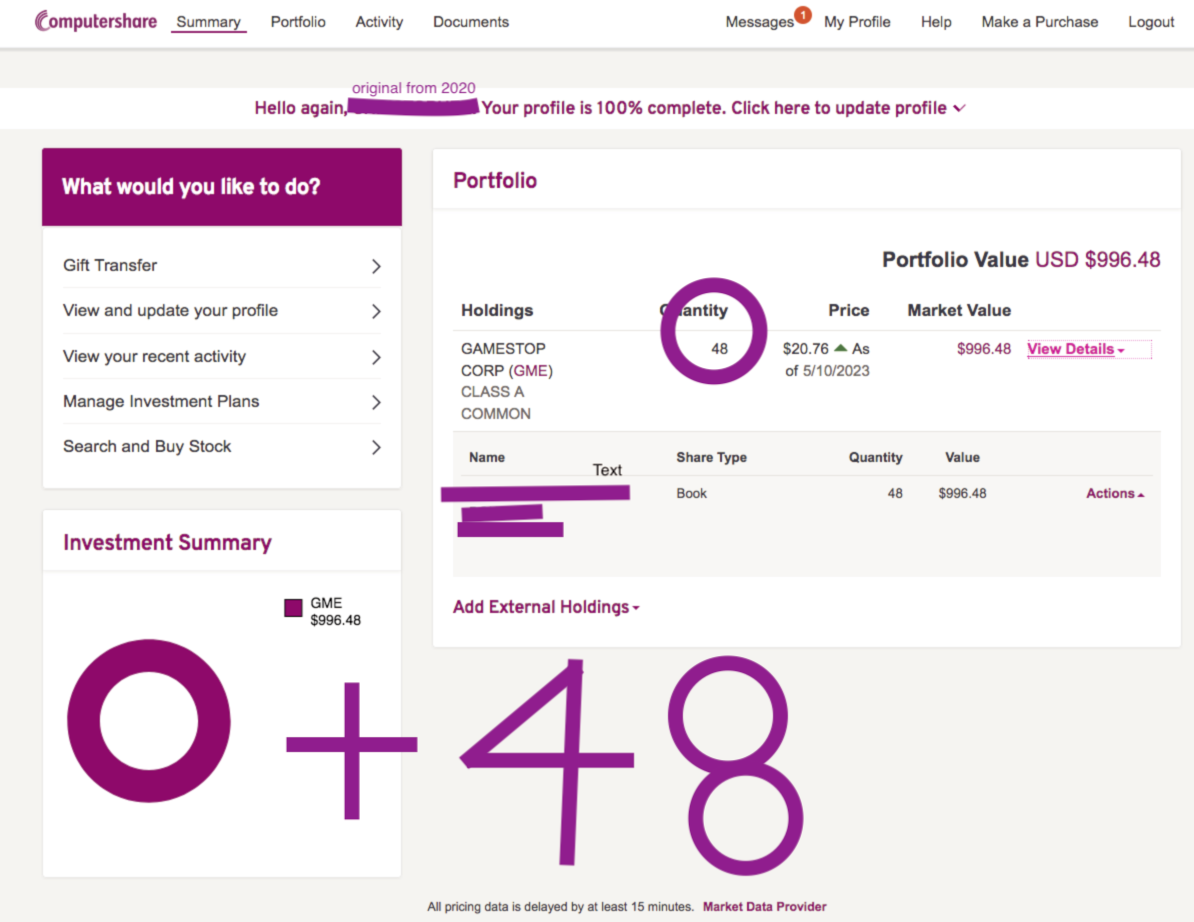Click the Make a Purchase link

[1039, 22]
